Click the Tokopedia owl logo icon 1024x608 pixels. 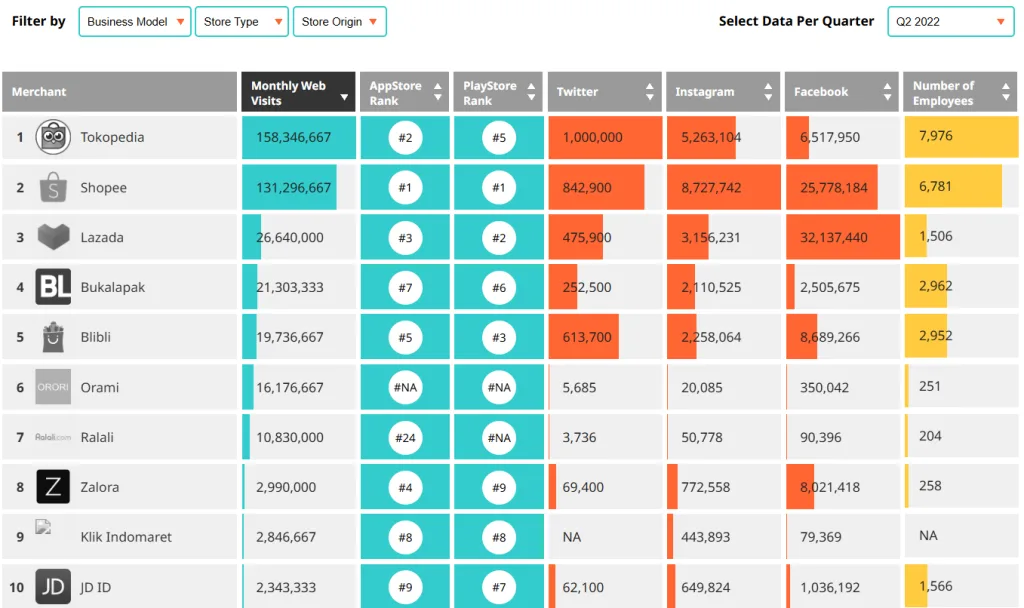tap(53, 137)
